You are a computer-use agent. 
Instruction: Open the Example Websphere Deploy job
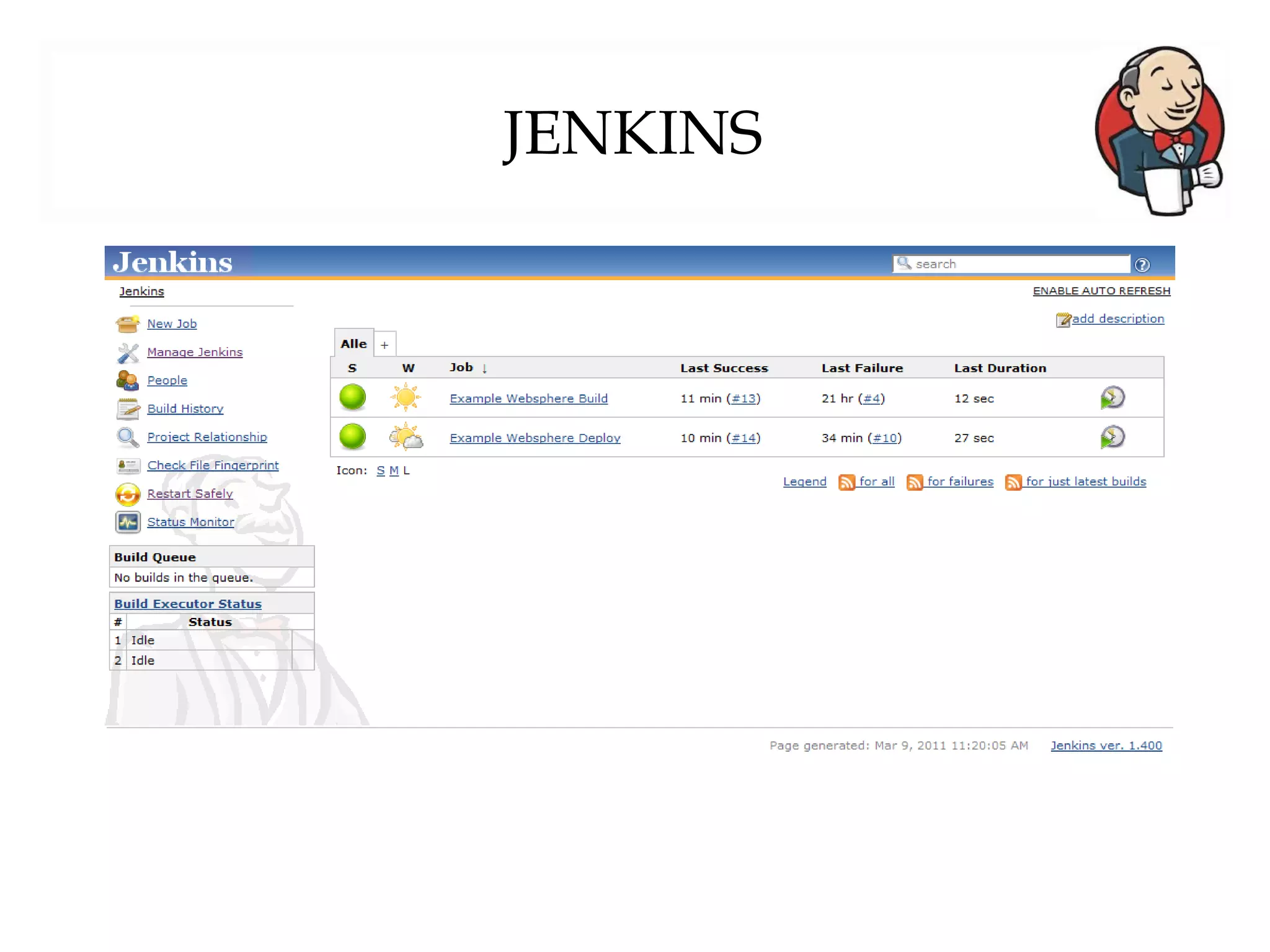point(535,438)
